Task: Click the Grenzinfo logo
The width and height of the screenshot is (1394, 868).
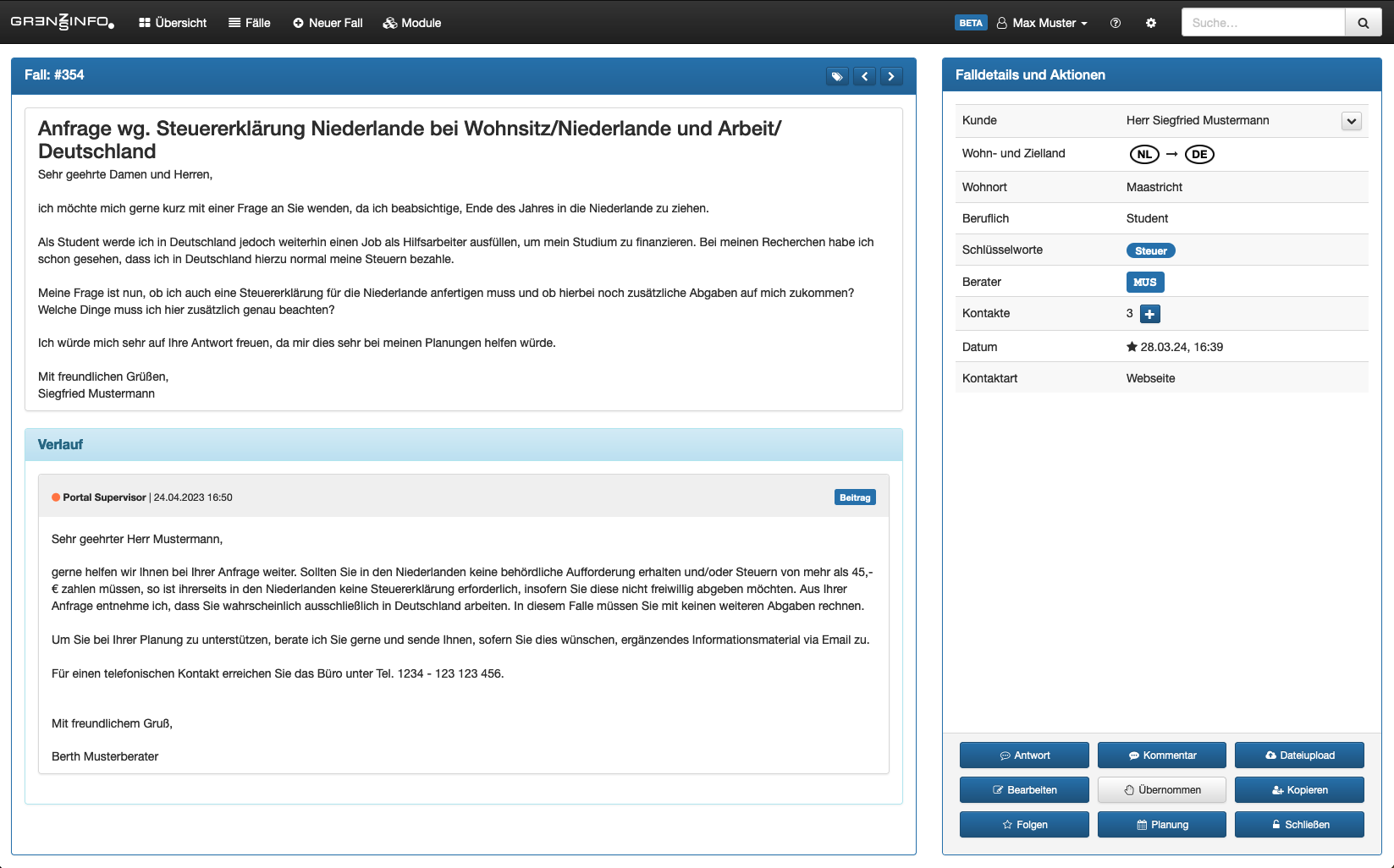Action: click(63, 22)
